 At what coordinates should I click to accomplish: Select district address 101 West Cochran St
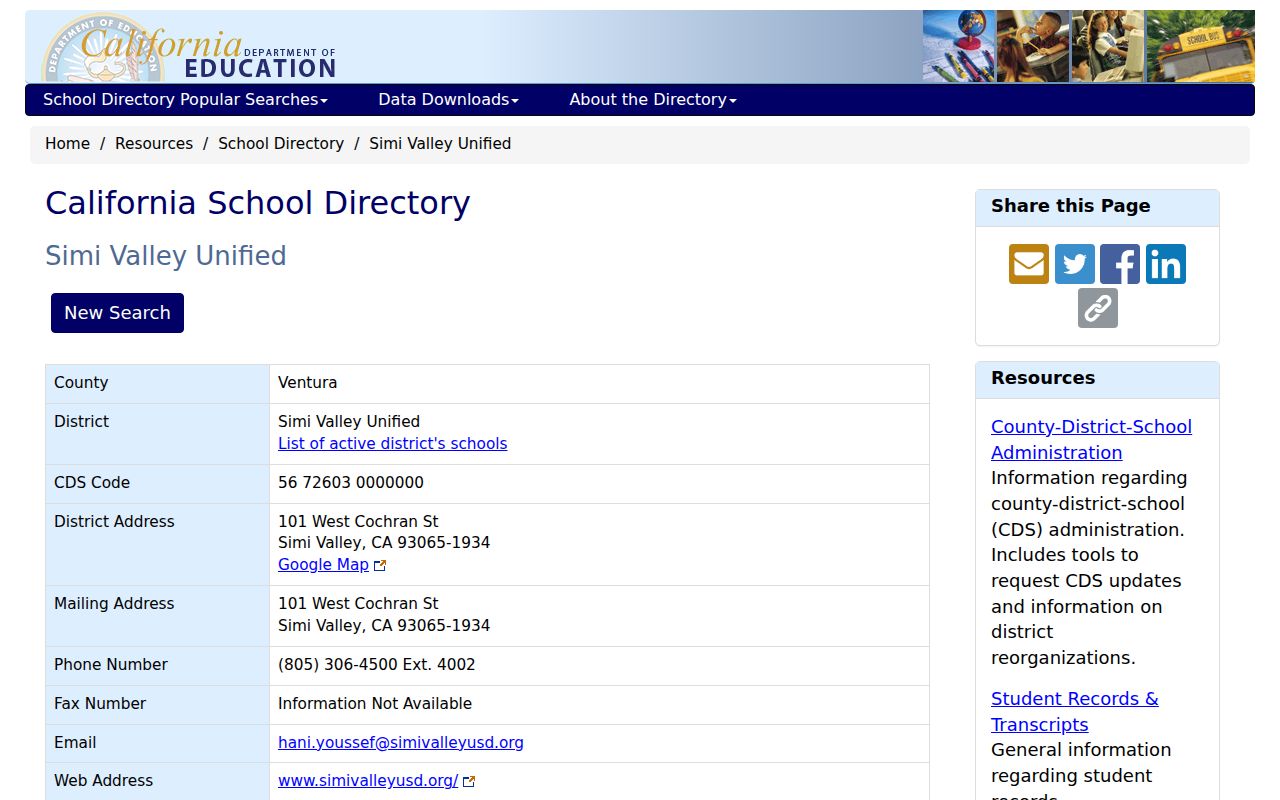[358, 521]
